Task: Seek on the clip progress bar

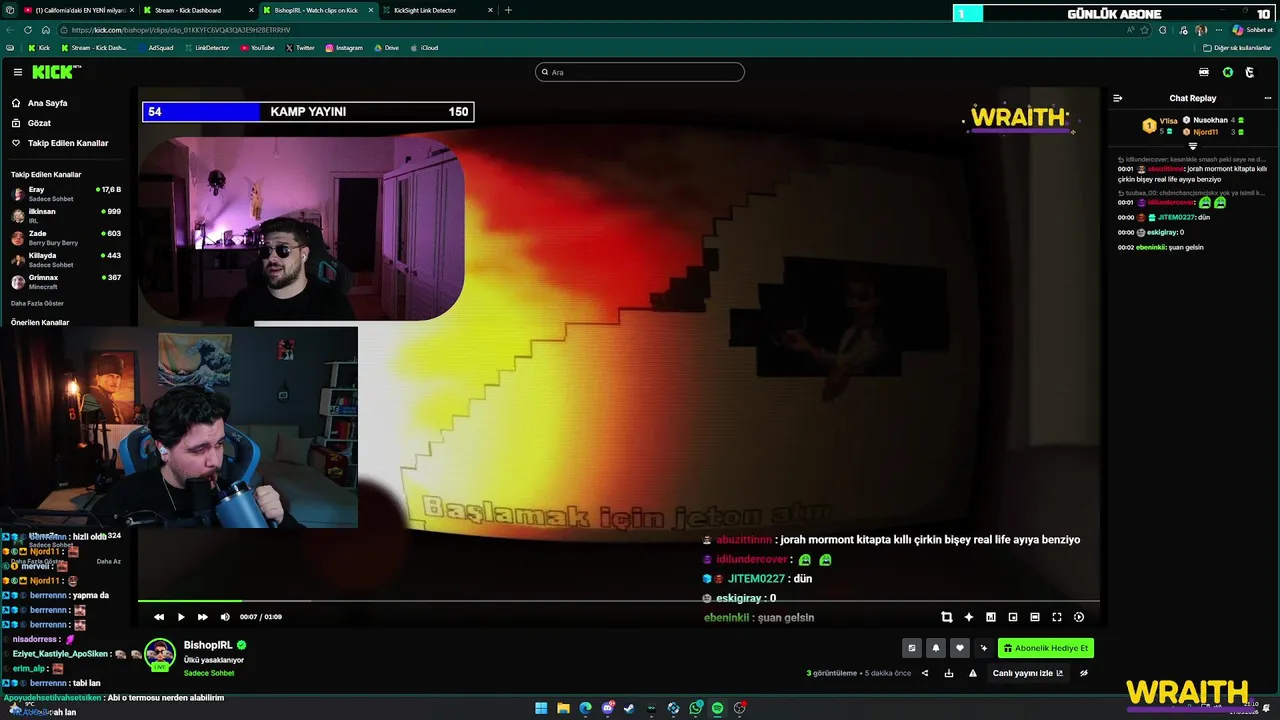Action: pos(618,601)
